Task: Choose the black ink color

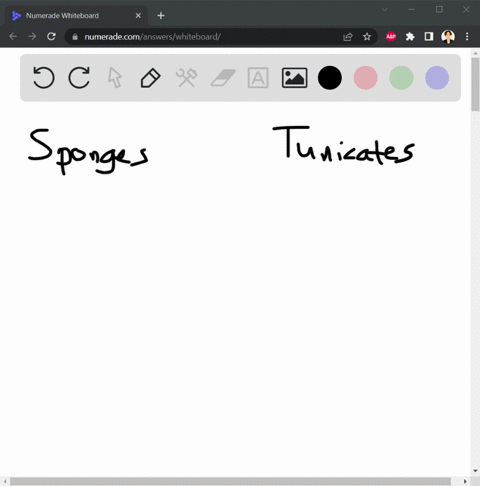Action: tap(330, 78)
